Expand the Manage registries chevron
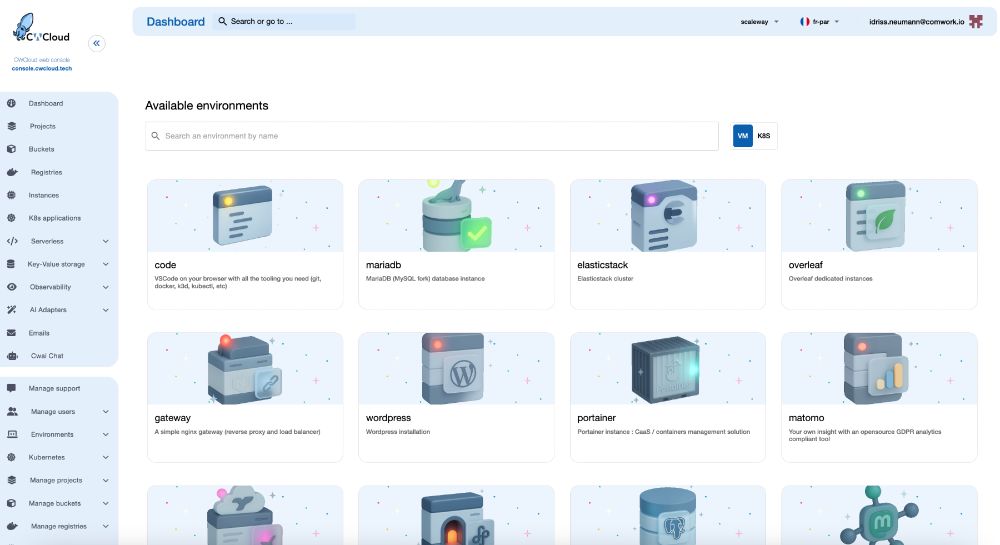This screenshot has width=1000, height=545. pos(105,527)
